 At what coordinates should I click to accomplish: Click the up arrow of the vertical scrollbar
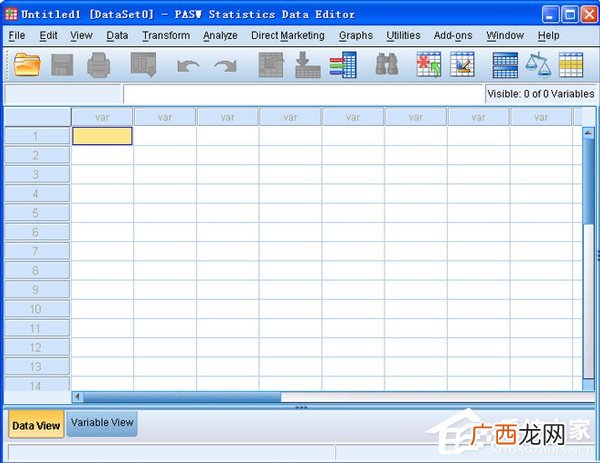[x=588, y=133]
